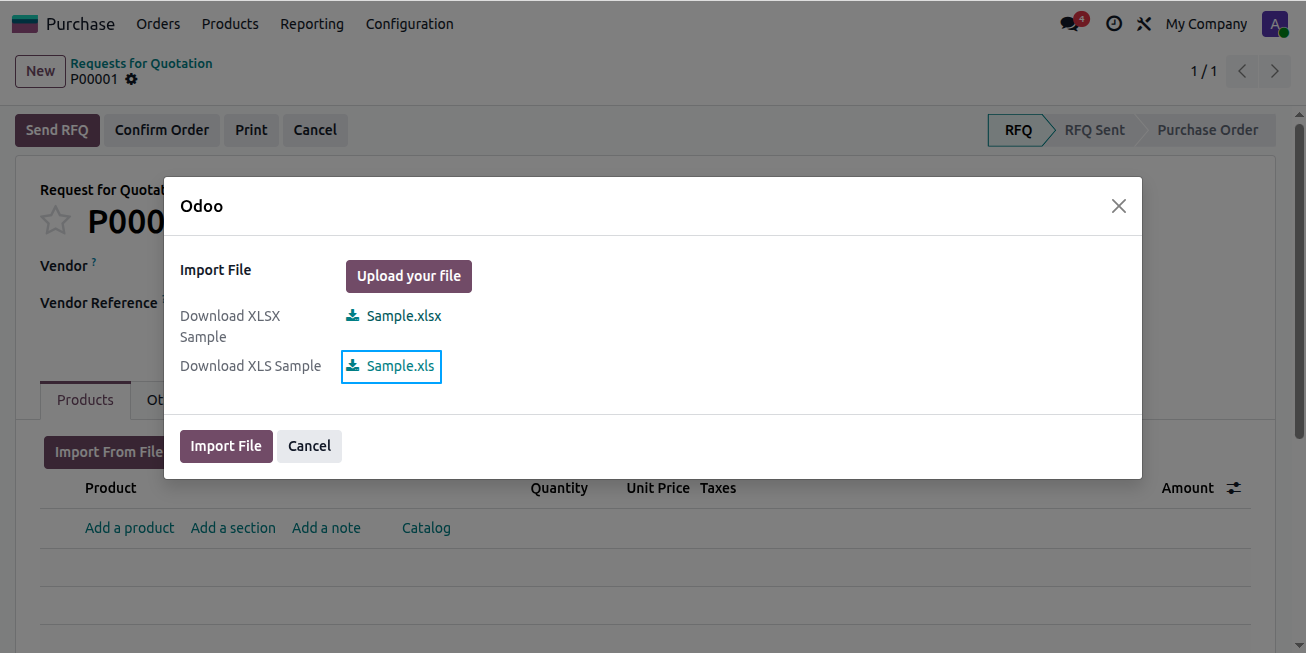Click the download icon beside Sample.xls

(x=352, y=366)
